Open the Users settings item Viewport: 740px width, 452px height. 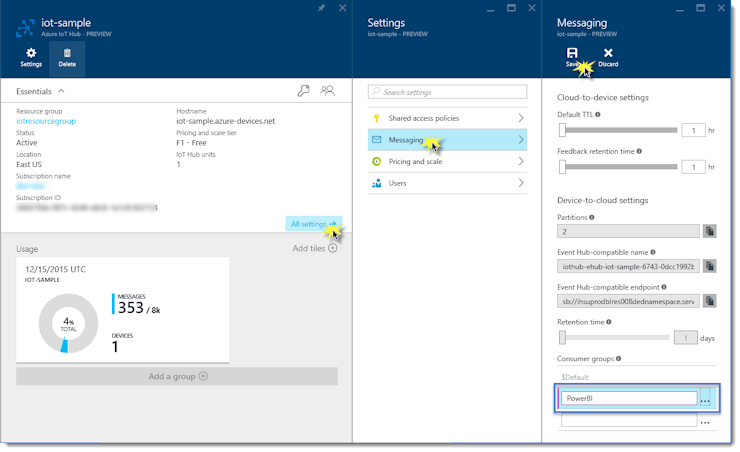447,183
